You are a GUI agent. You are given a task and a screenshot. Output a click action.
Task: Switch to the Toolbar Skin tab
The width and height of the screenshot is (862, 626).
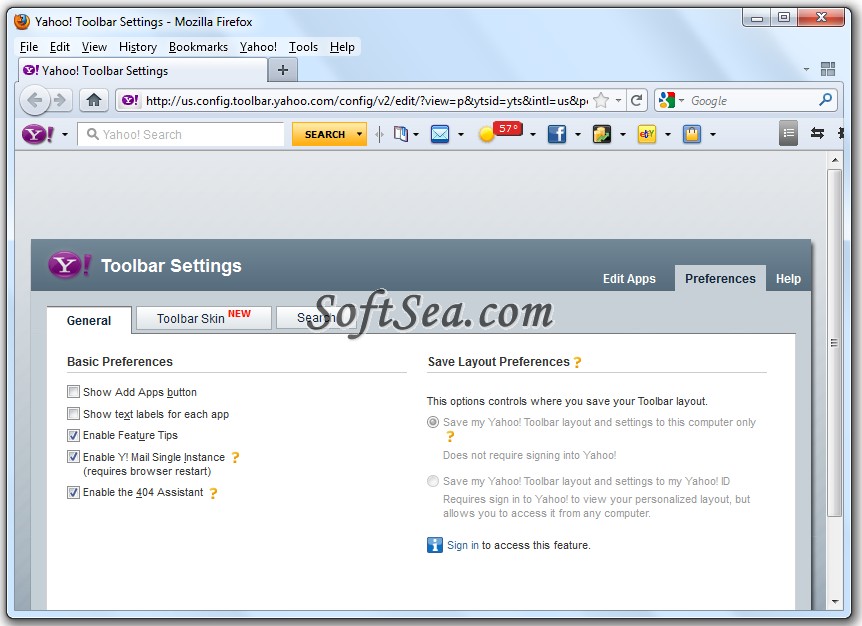coord(204,318)
